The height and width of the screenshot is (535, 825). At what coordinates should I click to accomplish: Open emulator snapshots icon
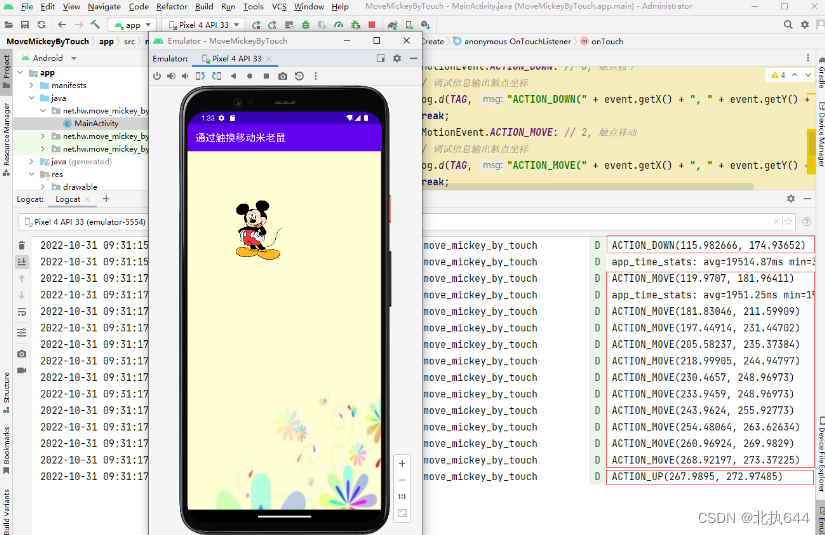pos(299,76)
